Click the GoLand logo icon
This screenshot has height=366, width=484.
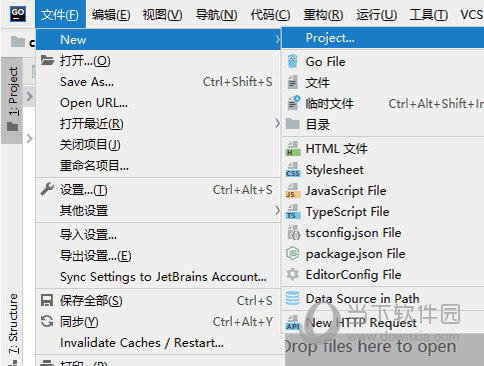(x=18, y=14)
